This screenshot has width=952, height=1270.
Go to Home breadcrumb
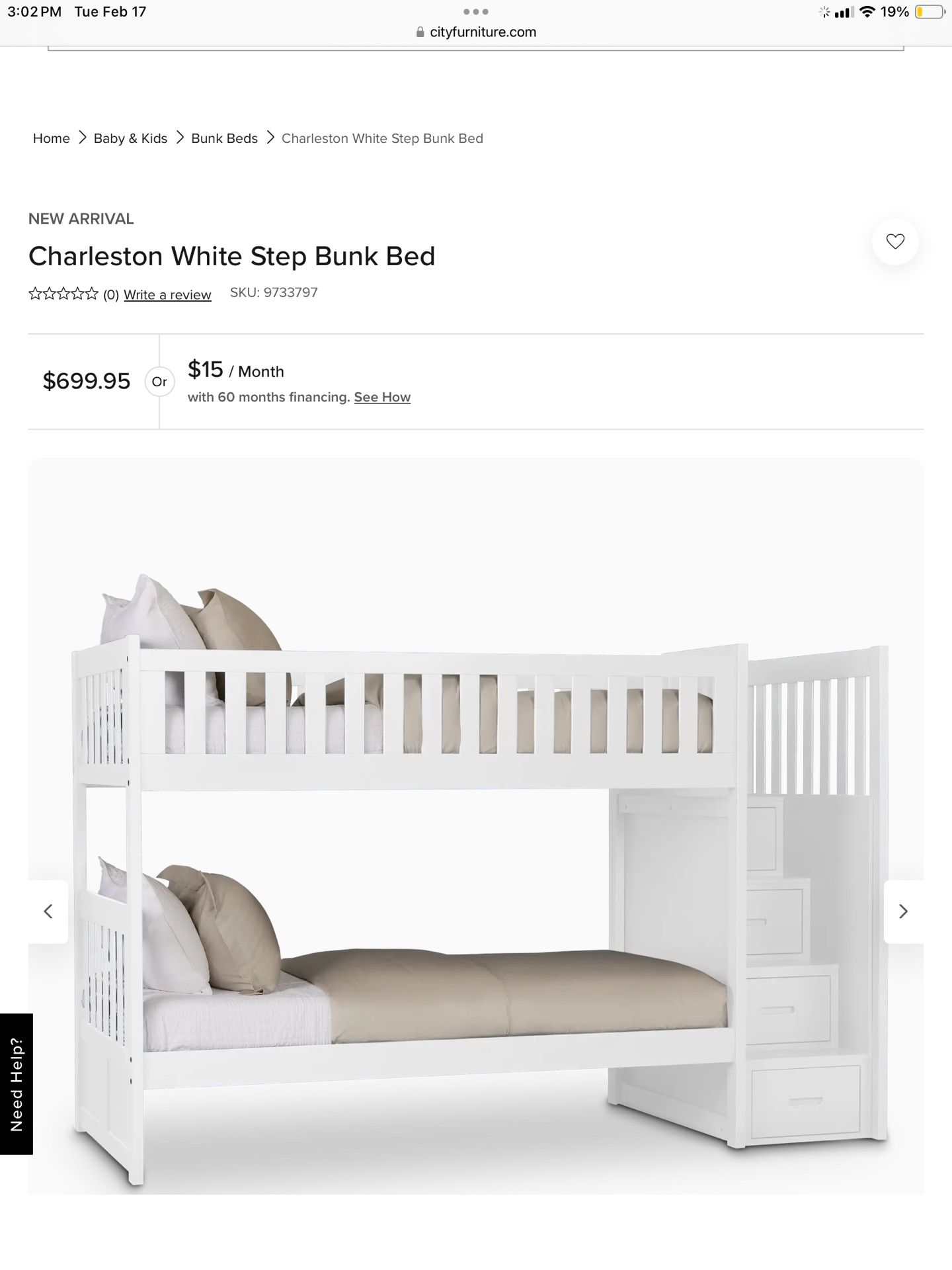[52, 138]
